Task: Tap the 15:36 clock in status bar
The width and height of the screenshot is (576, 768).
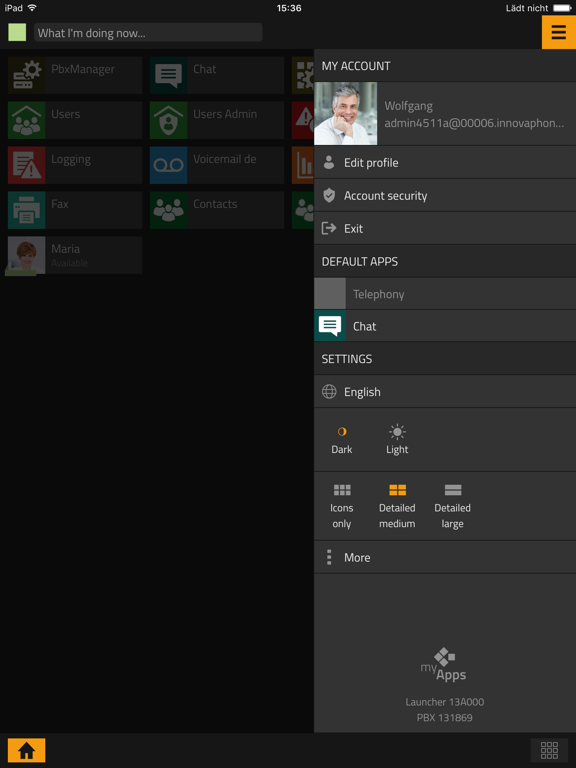Action: click(x=289, y=8)
